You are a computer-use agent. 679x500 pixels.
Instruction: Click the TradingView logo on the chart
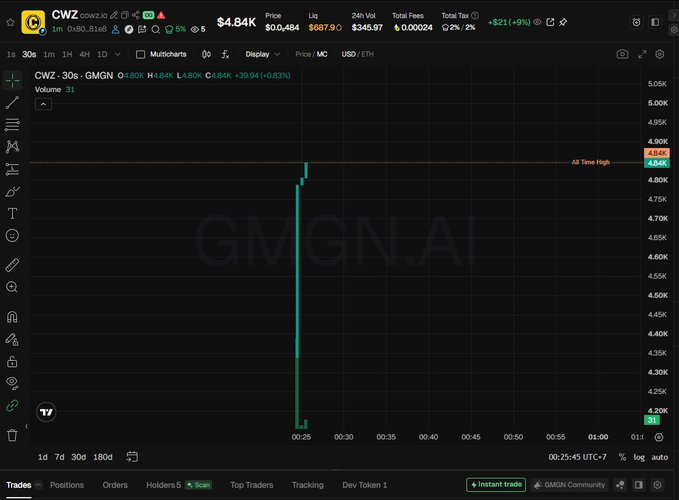click(x=46, y=412)
